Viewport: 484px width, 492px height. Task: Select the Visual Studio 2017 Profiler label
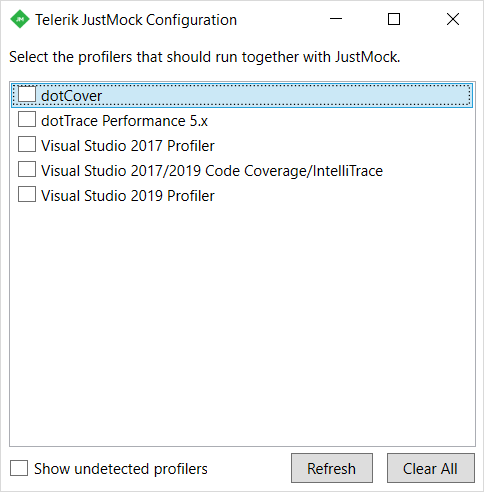[128, 146]
